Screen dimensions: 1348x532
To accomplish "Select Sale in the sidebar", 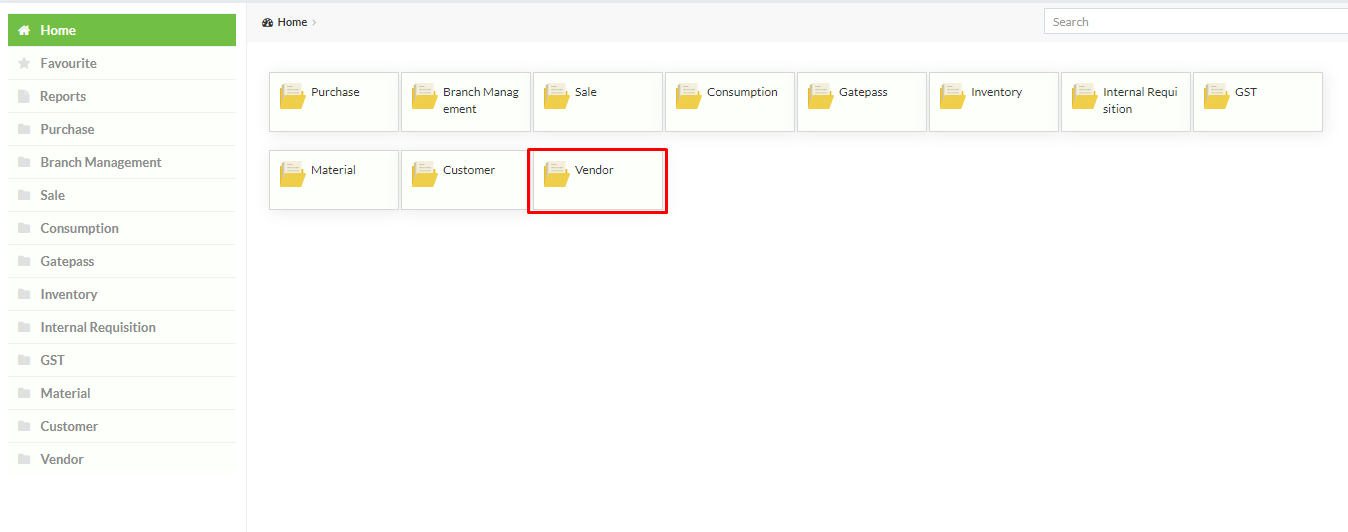I will [122, 195].
